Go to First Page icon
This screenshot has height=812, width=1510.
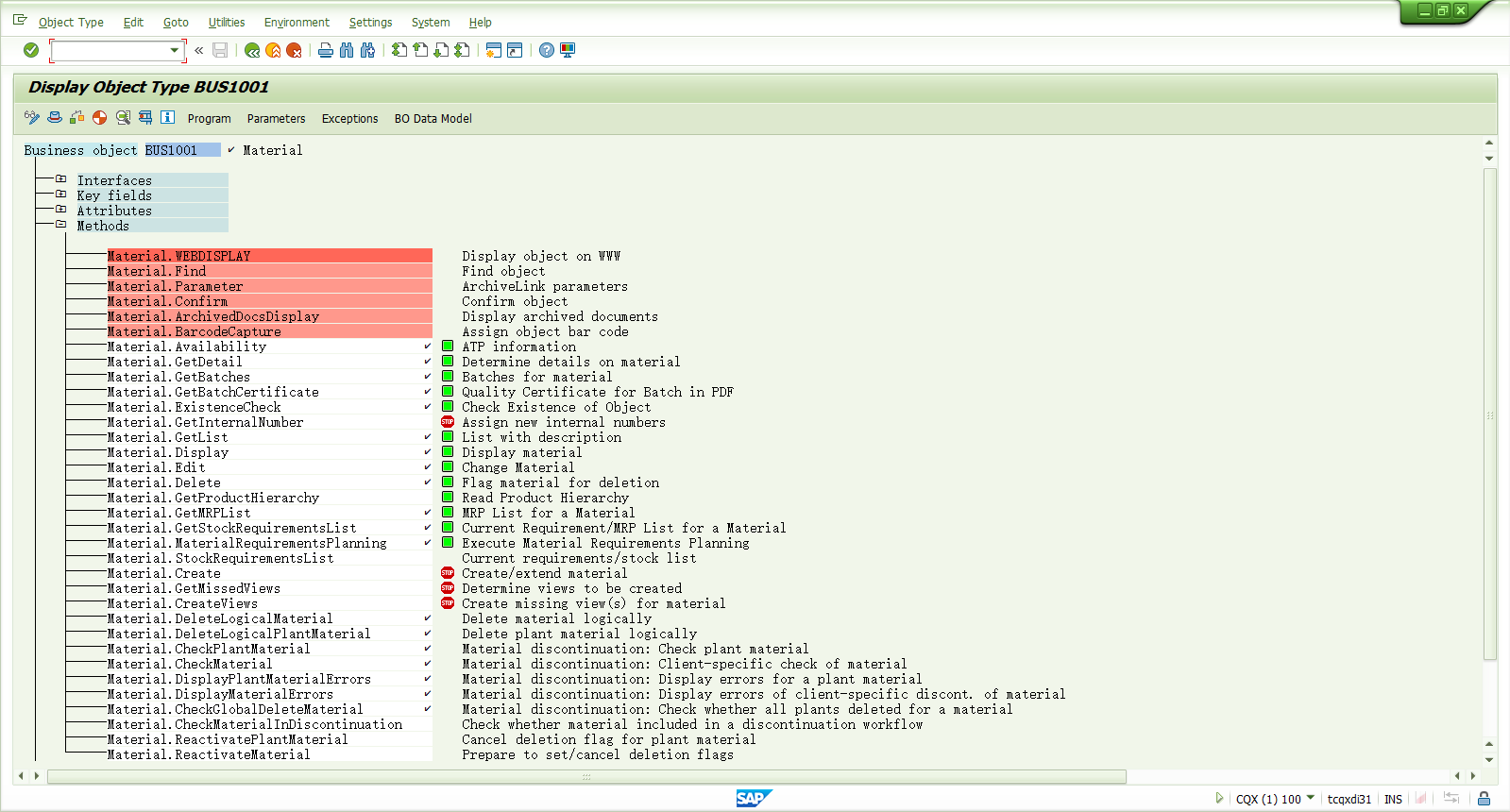click(x=399, y=50)
